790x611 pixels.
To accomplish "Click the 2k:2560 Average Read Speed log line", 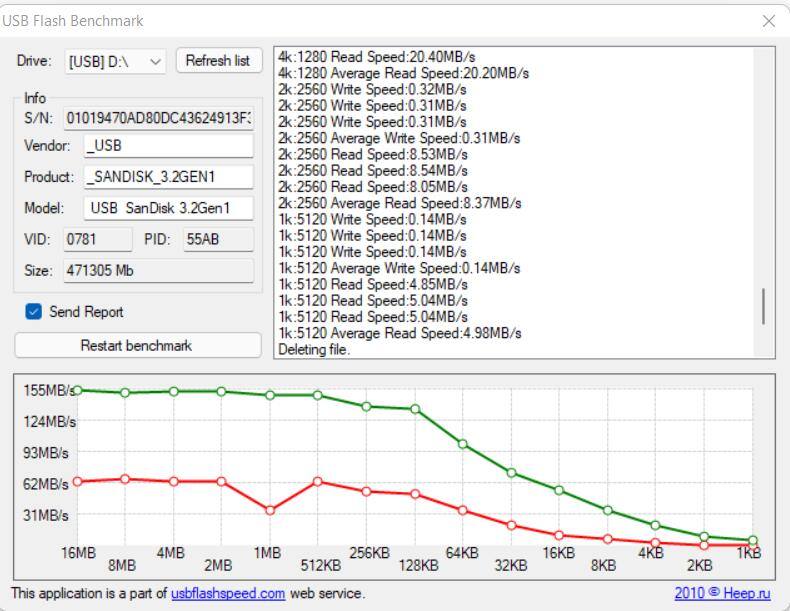I will tap(399, 203).
